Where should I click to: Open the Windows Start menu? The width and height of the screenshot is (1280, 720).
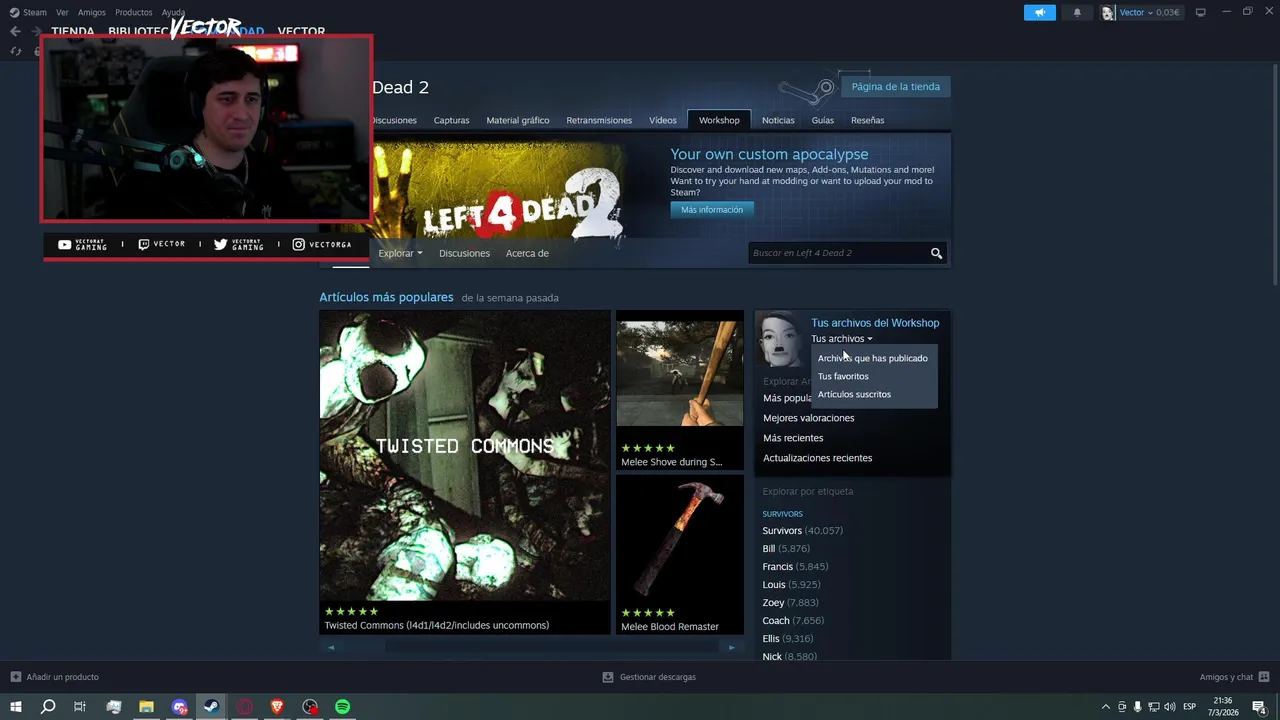[x=16, y=707]
